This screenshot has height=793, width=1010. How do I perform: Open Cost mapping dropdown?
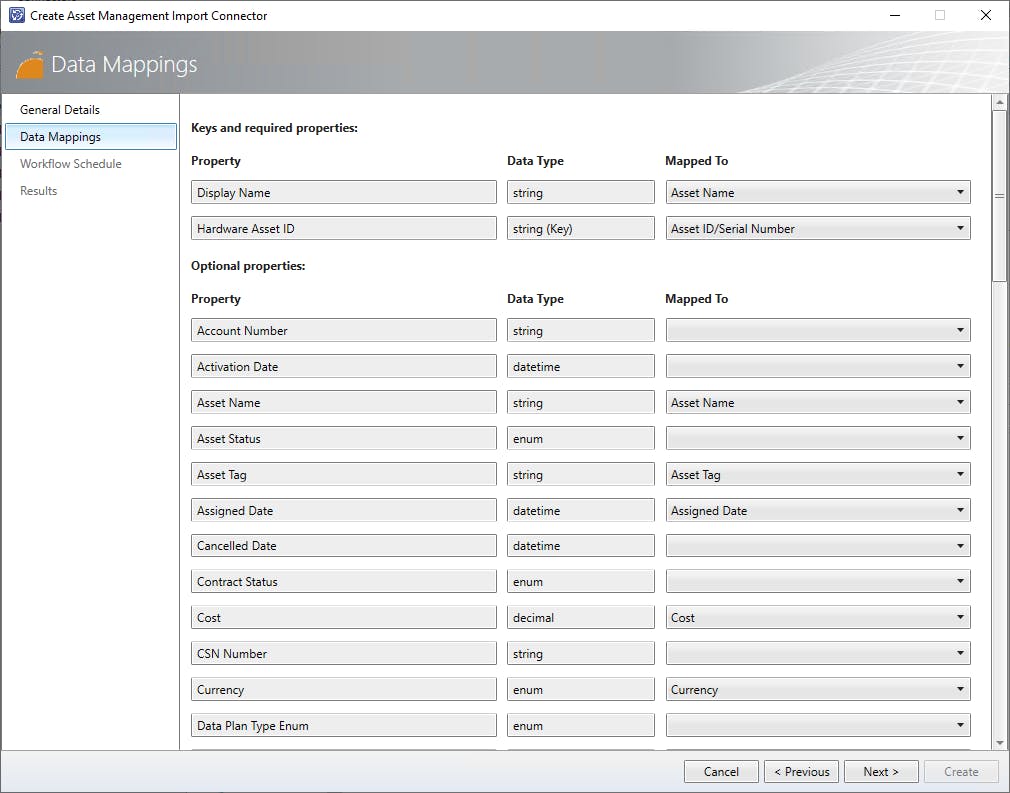point(817,618)
